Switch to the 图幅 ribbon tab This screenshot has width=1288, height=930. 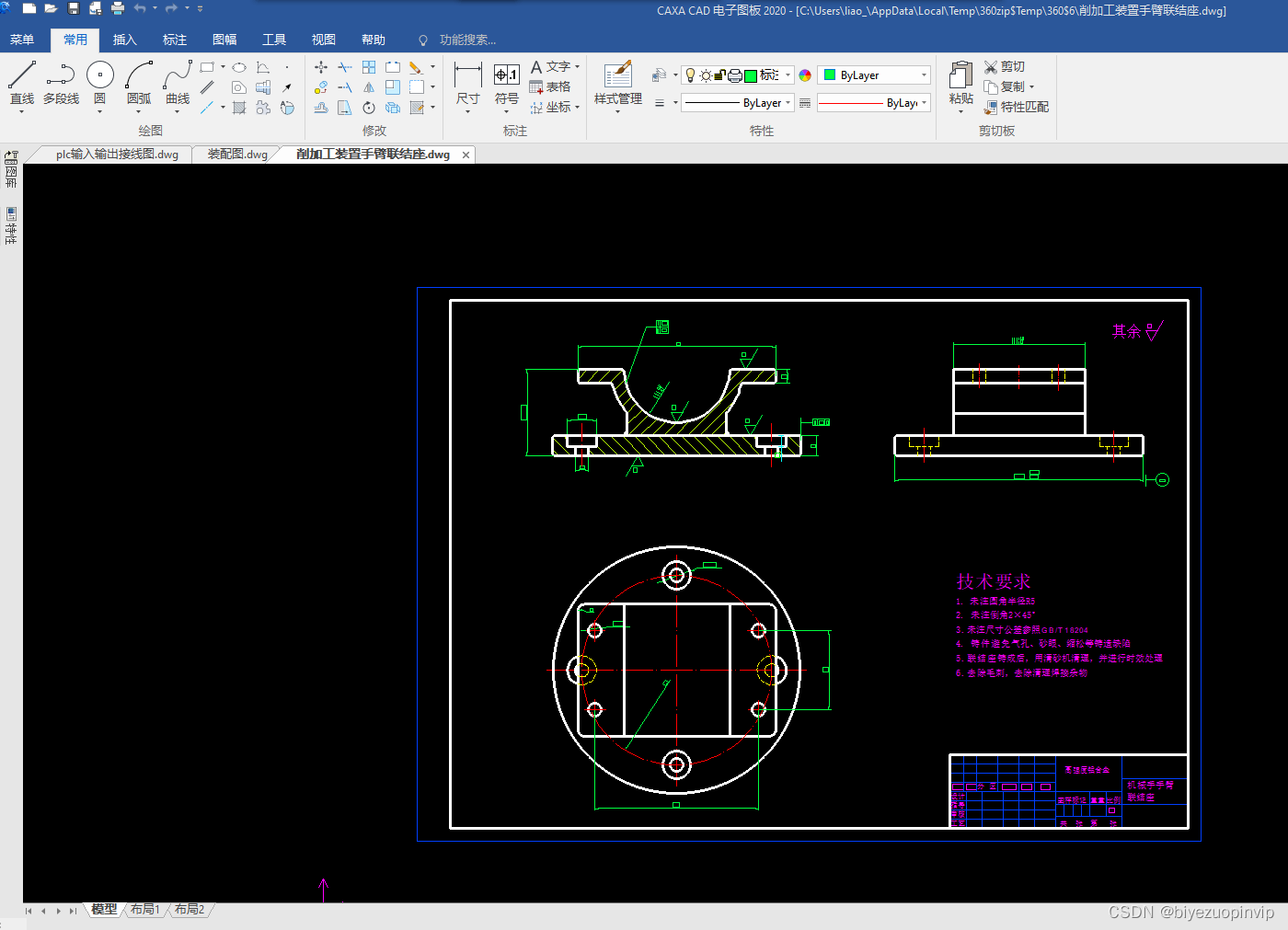click(x=224, y=40)
